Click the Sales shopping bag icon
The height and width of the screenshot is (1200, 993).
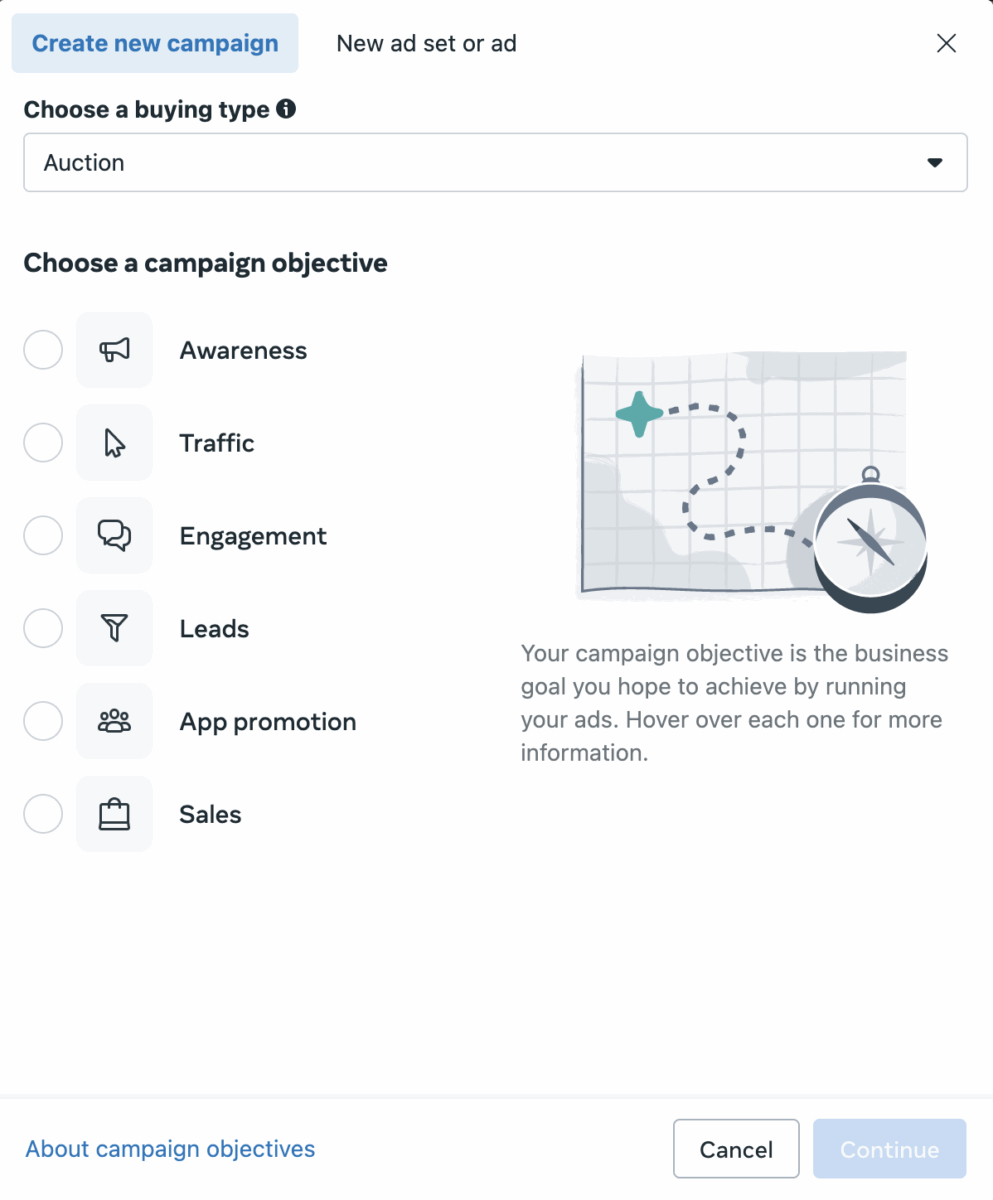(x=113, y=813)
